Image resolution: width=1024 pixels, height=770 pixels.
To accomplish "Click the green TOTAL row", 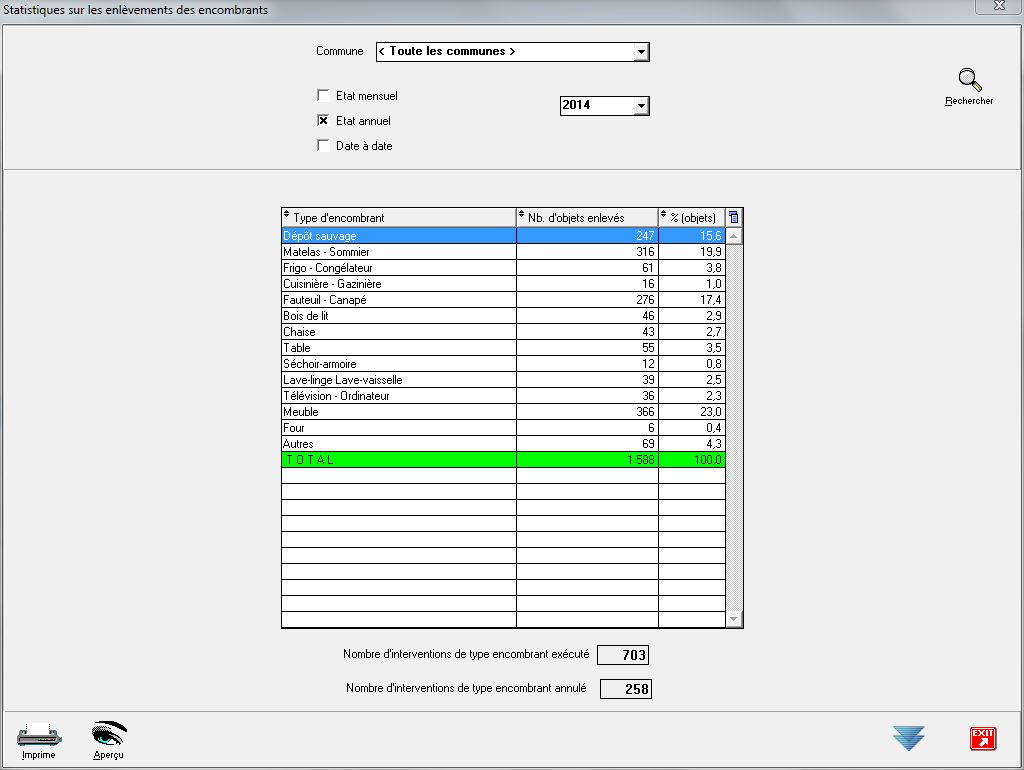I will click(x=398, y=460).
